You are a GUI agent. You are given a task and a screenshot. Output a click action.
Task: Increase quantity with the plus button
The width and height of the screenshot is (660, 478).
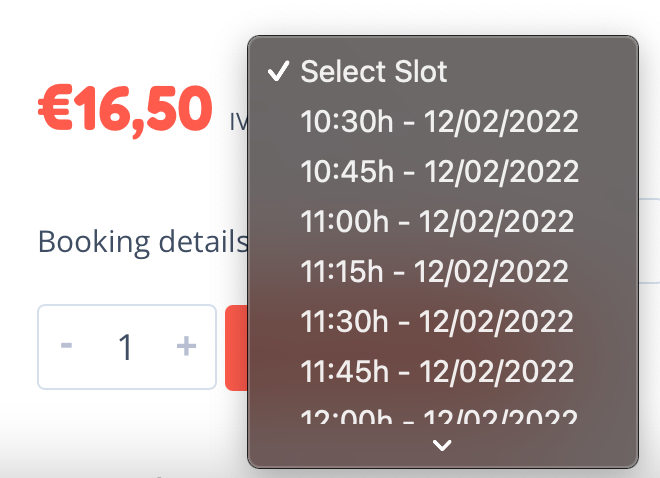186,346
